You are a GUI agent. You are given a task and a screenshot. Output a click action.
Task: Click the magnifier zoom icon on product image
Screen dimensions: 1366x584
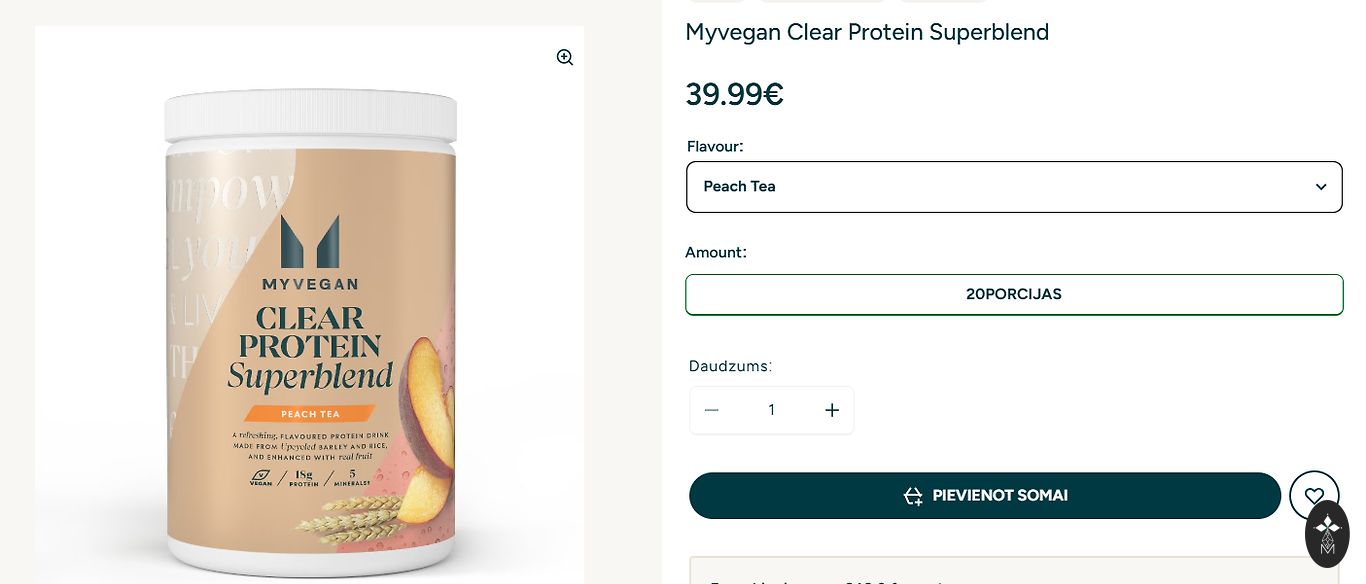(565, 58)
